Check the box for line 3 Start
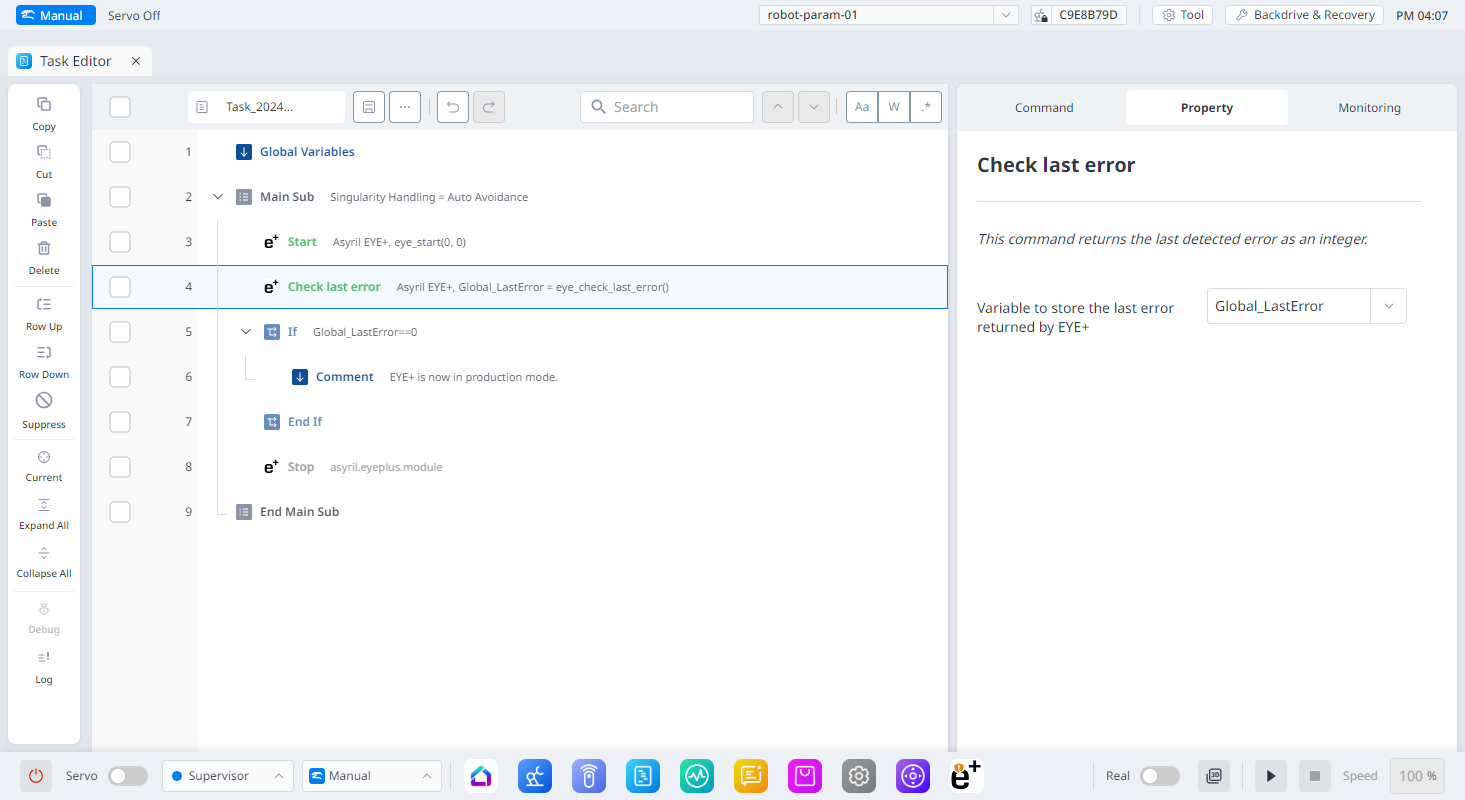This screenshot has width=1465, height=800. (120, 242)
